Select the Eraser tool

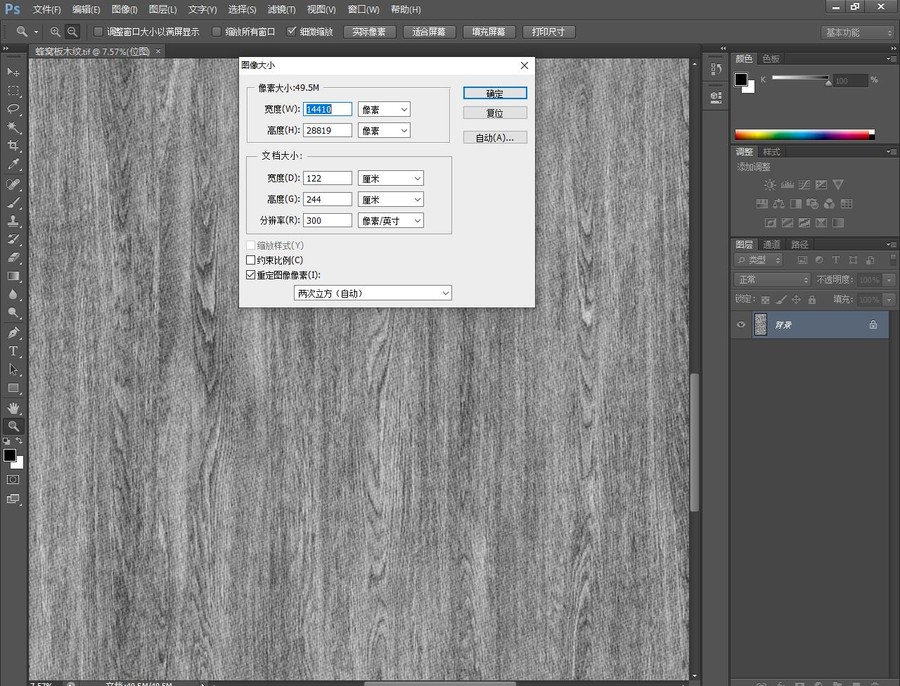pos(13,258)
